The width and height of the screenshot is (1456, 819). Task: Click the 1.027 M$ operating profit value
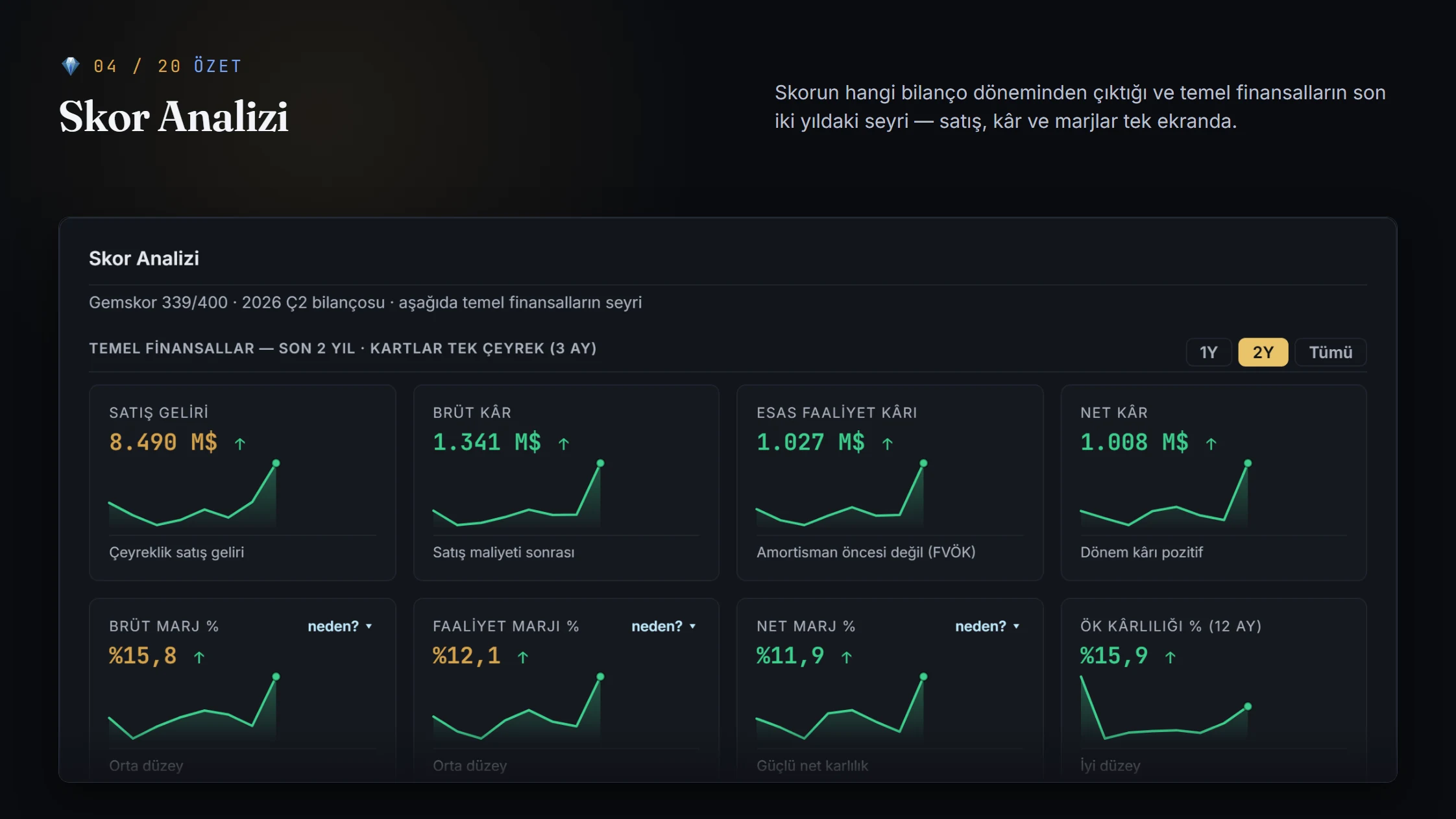coord(810,443)
